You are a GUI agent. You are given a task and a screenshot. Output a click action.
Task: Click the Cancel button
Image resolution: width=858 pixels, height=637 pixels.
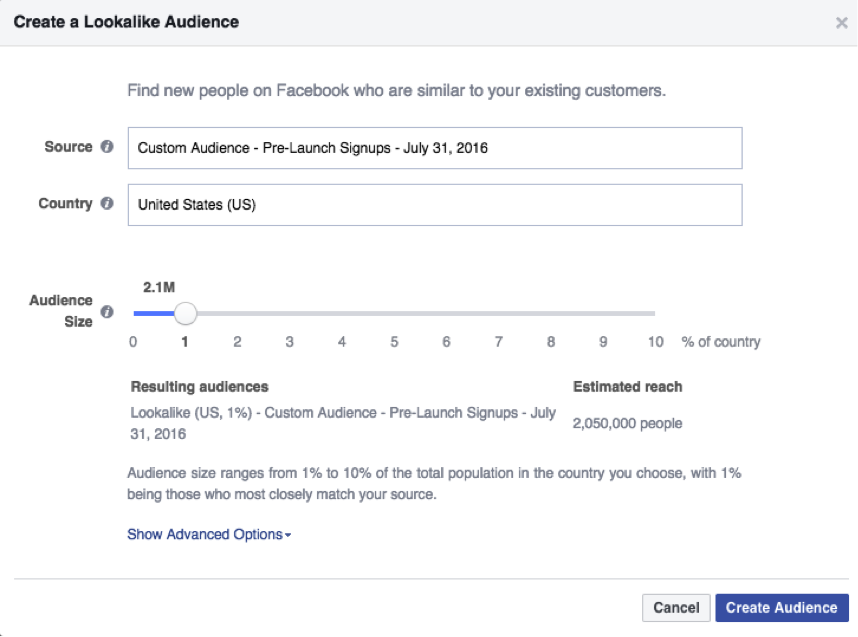(x=676, y=608)
